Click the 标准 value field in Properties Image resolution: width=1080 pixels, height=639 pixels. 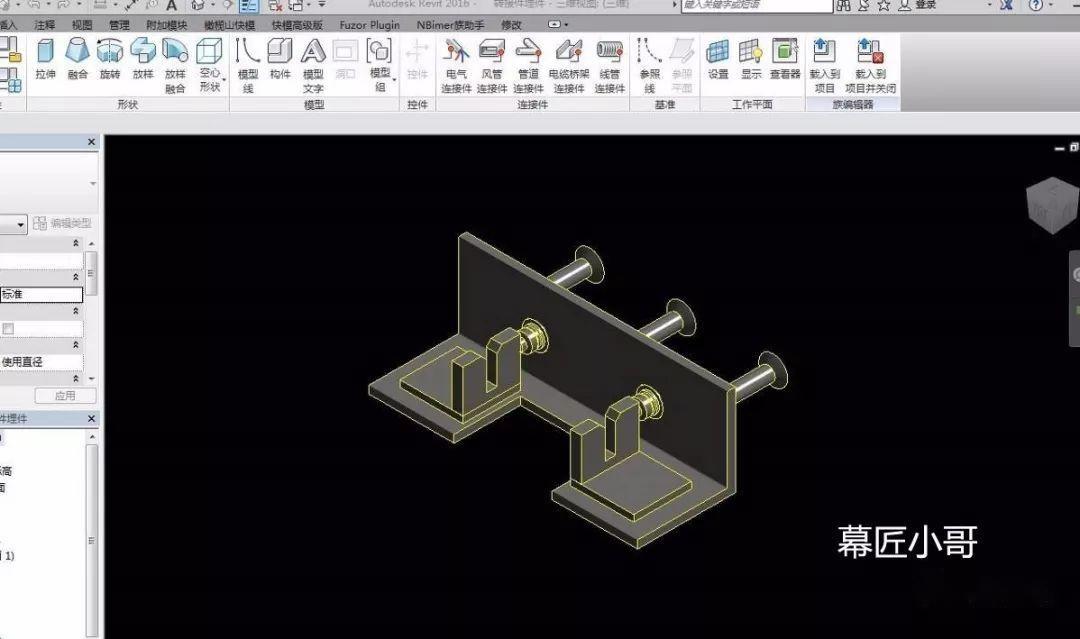point(41,295)
